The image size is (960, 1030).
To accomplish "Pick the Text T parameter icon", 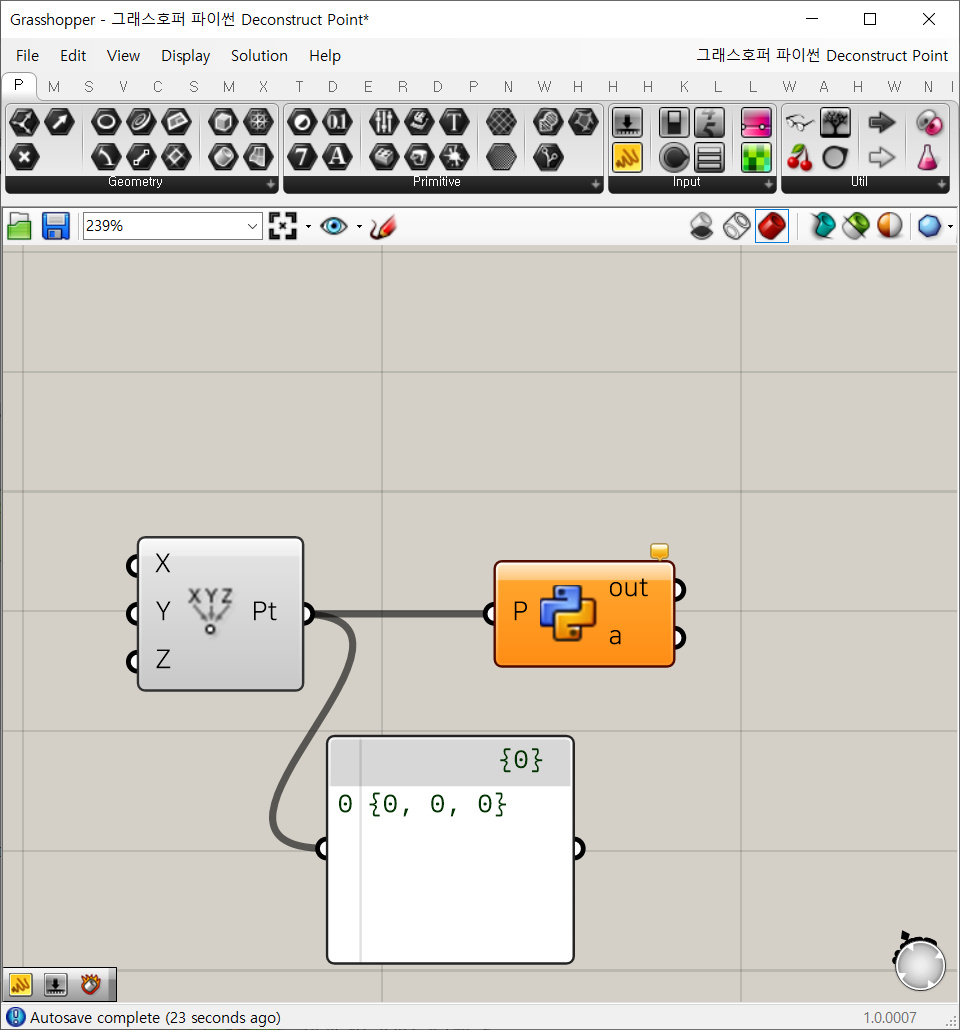I will tap(453, 122).
